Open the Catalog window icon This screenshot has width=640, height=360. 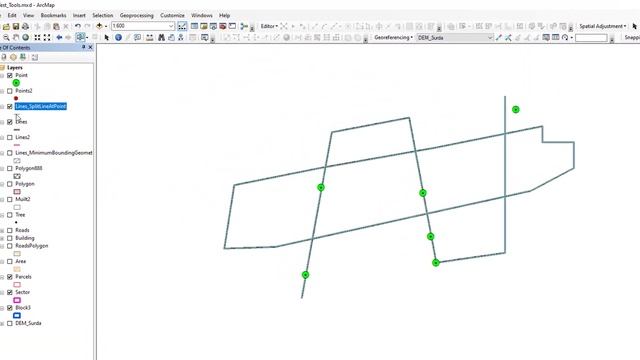click(204, 27)
